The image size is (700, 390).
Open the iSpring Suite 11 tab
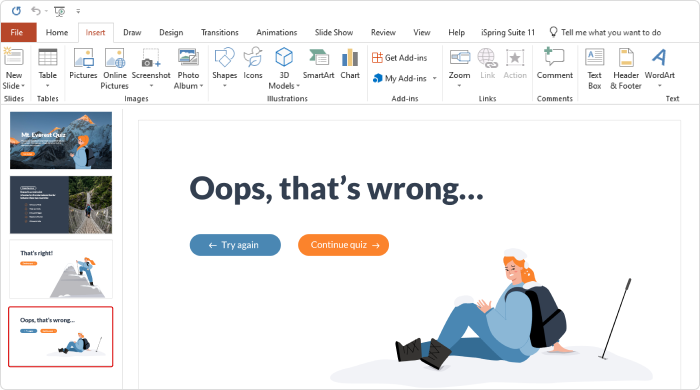508,32
